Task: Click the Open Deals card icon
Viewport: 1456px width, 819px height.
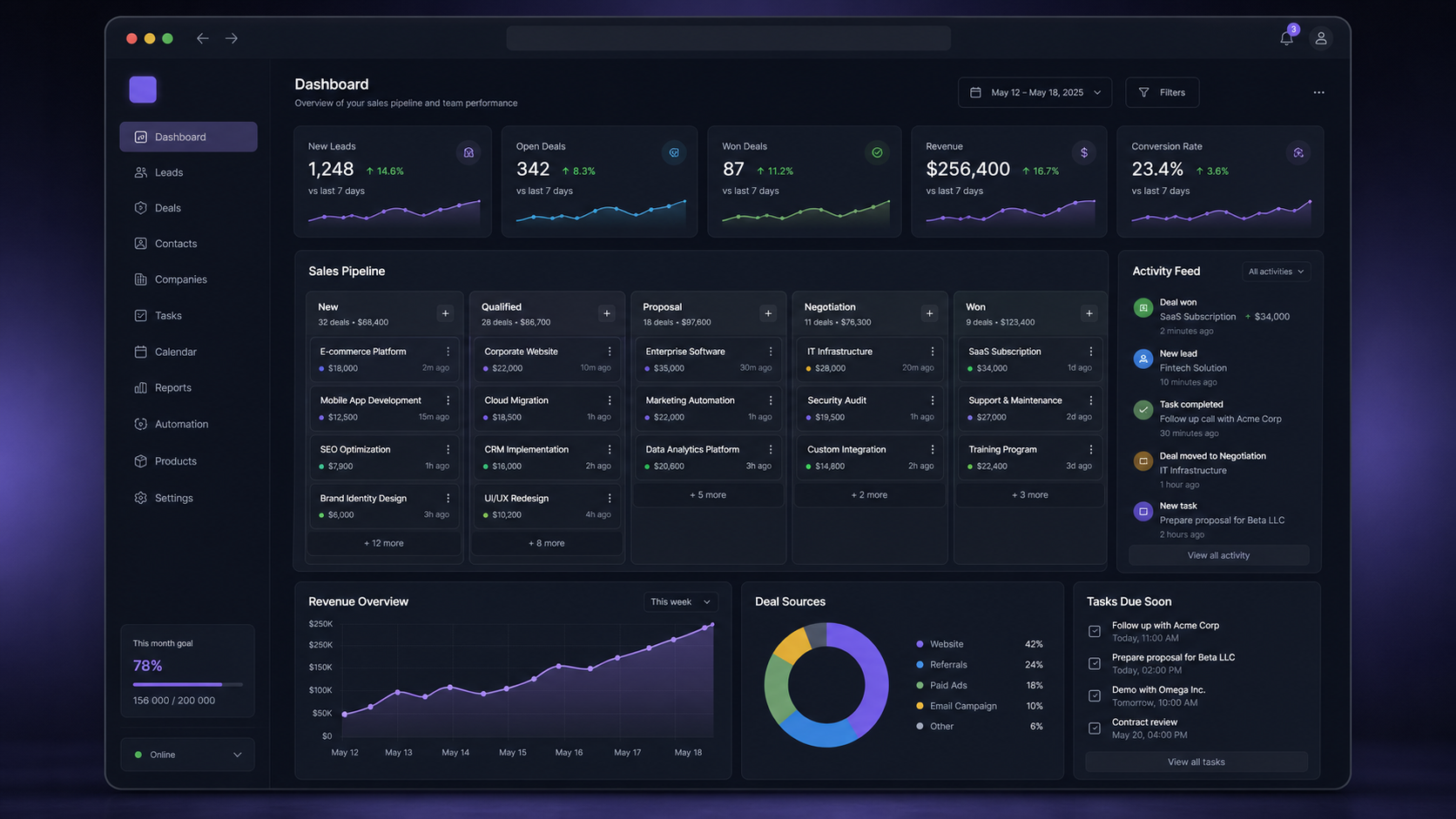Action: pos(674,152)
